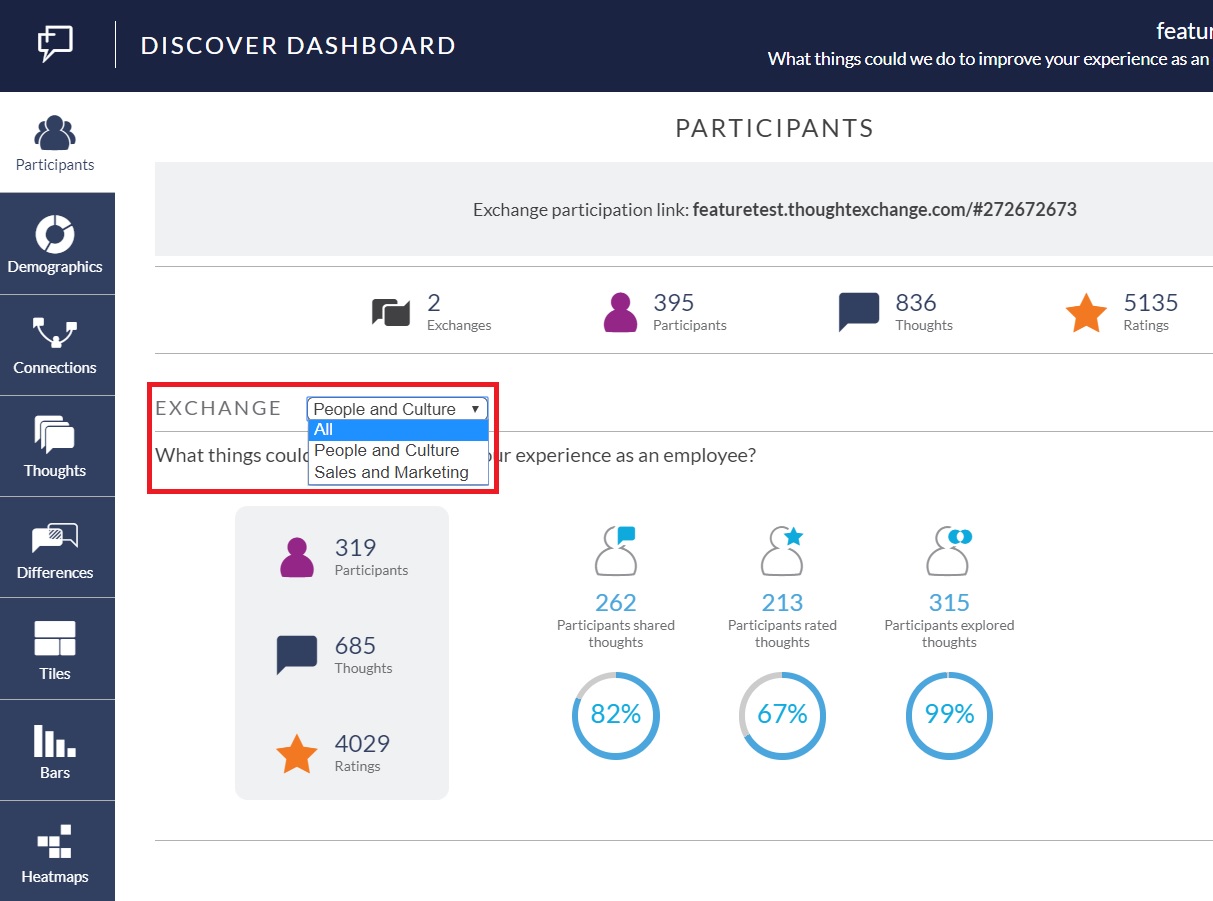Open the Participants sidebar section

[55, 143]
